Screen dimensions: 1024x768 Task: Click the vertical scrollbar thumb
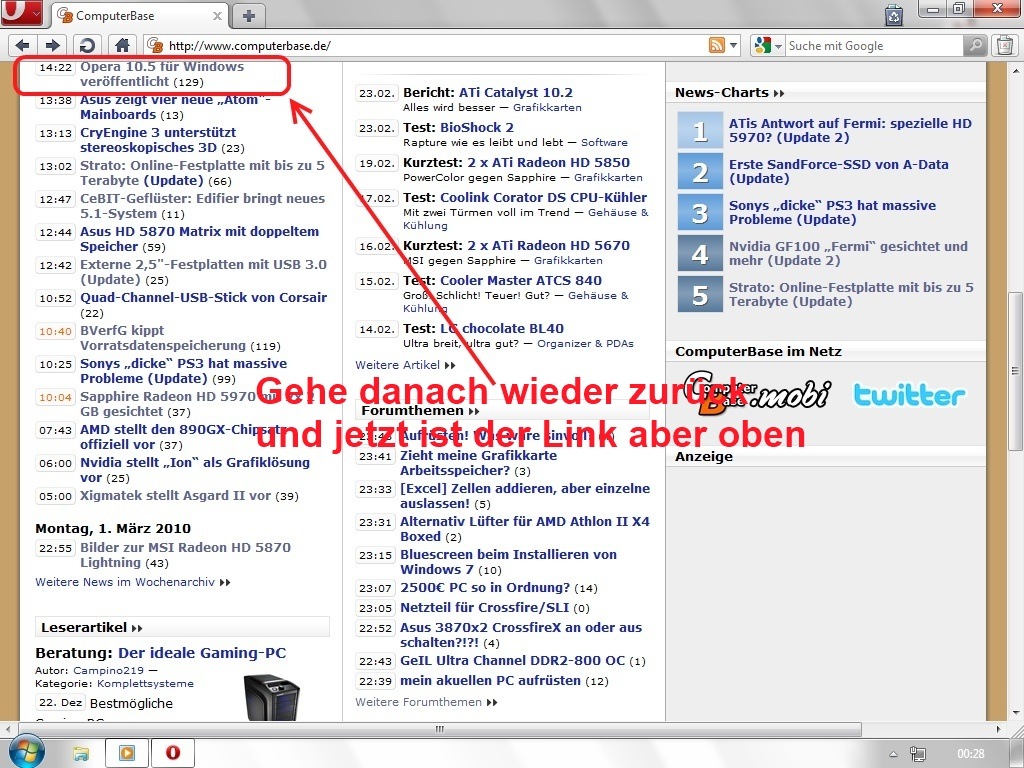(x=1014, y=370)
